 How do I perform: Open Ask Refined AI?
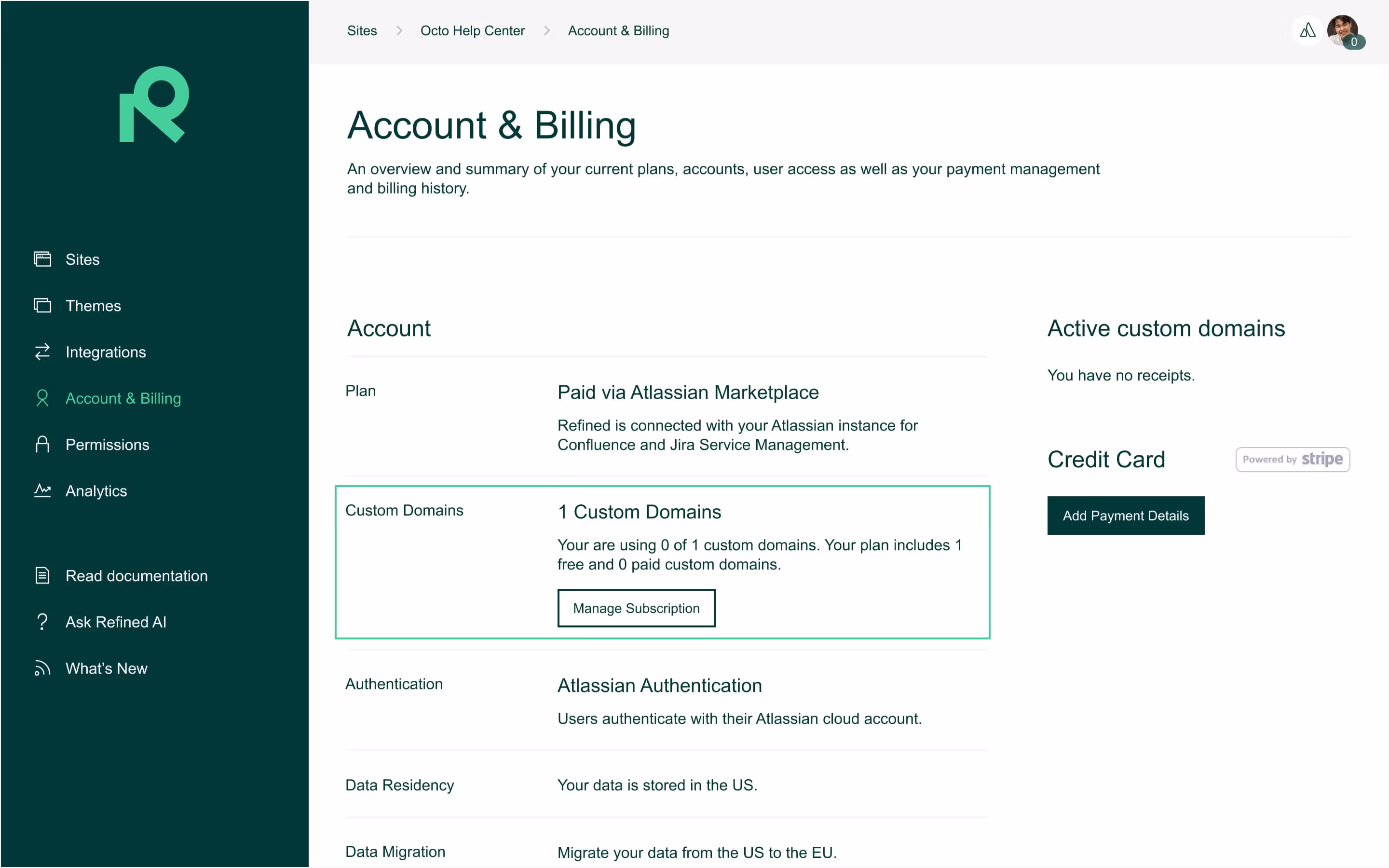116,622
